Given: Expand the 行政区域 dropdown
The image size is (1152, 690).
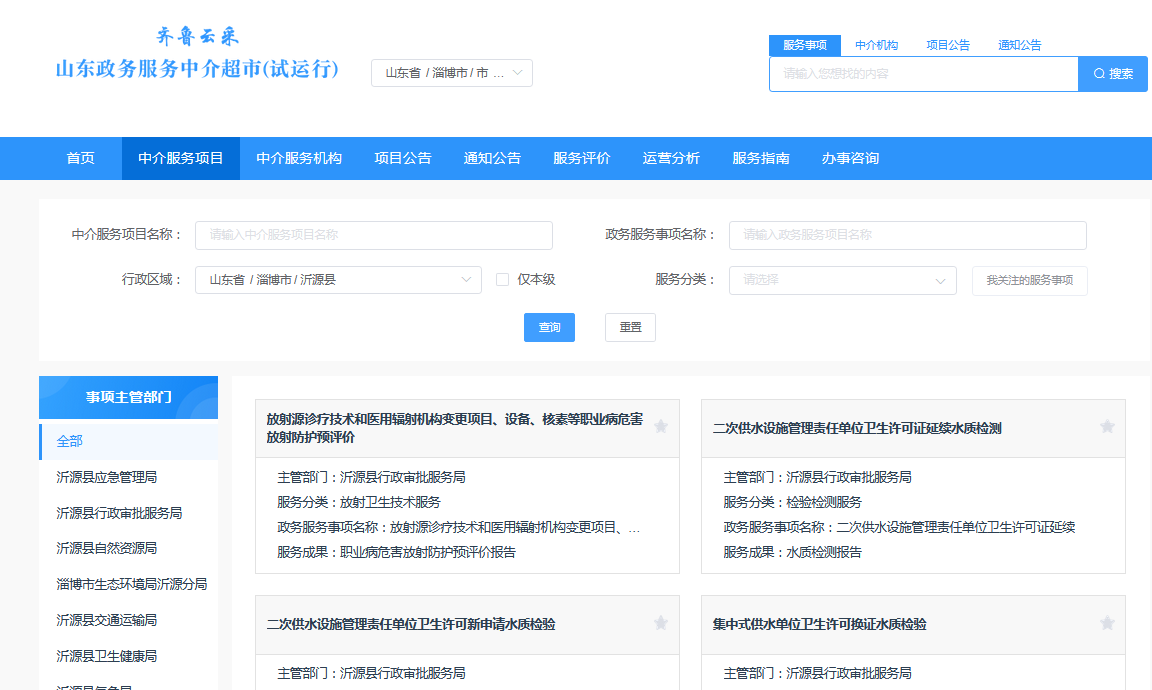Looking at the screenshot, I should (x=338, y=280).
